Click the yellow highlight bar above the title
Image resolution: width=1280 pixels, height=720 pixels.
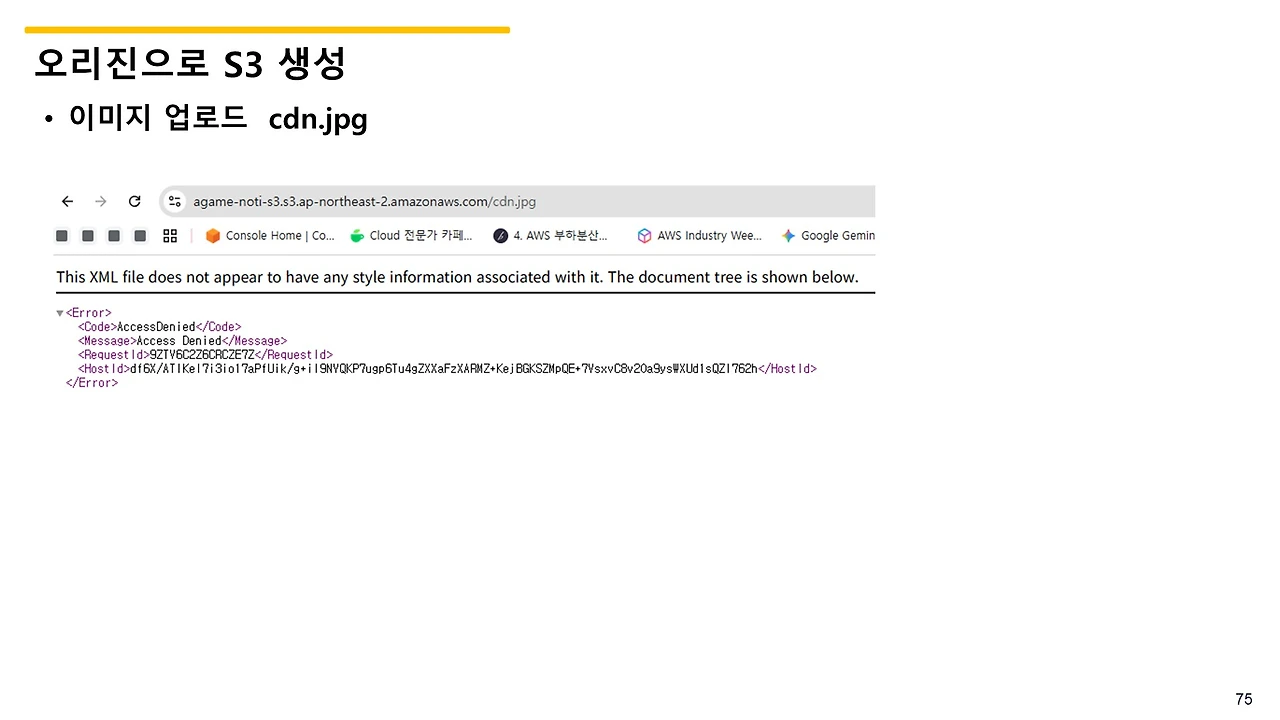267,29
